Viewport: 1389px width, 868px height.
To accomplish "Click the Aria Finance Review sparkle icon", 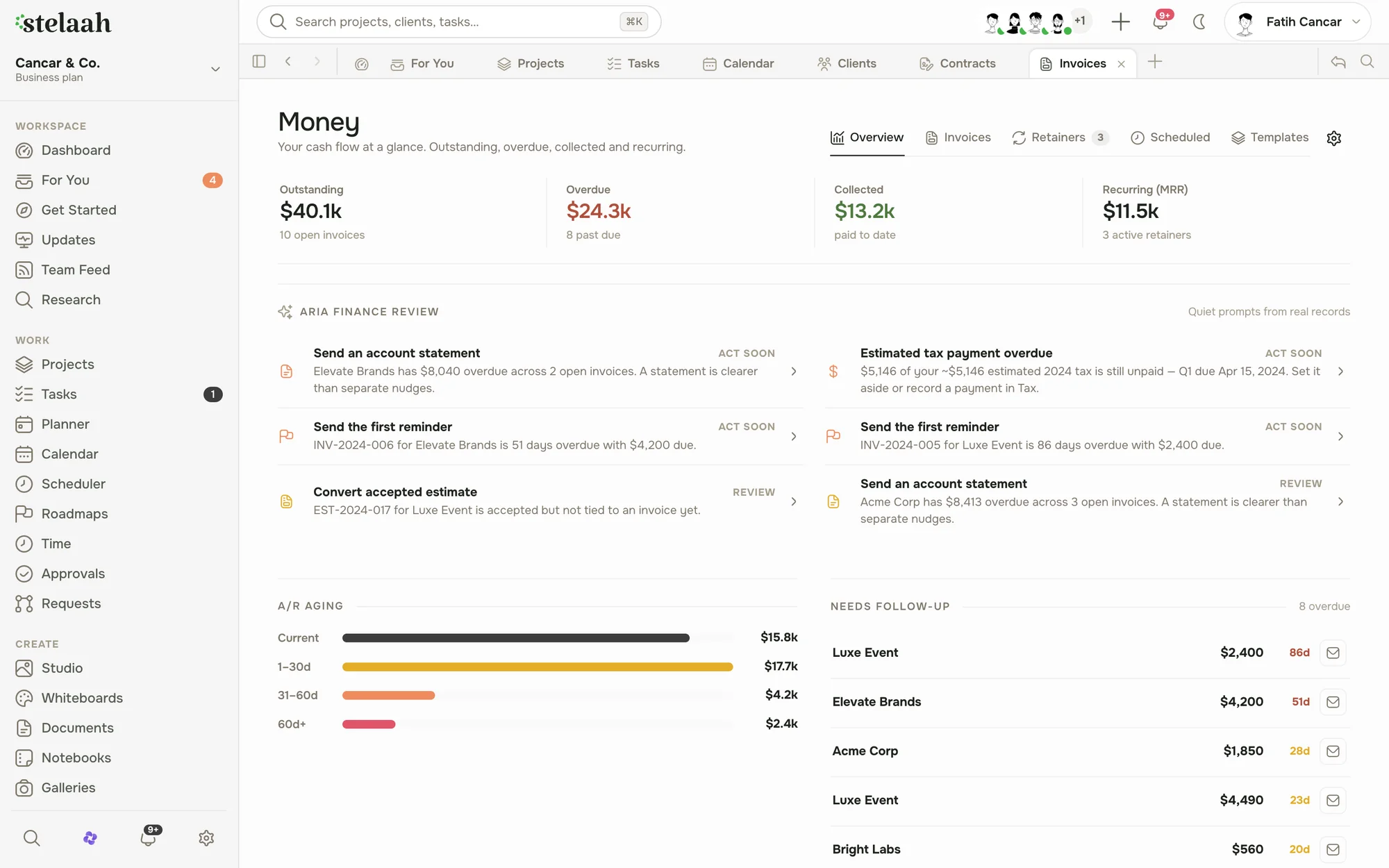I will pyautogui.click(x=285, y=312).
